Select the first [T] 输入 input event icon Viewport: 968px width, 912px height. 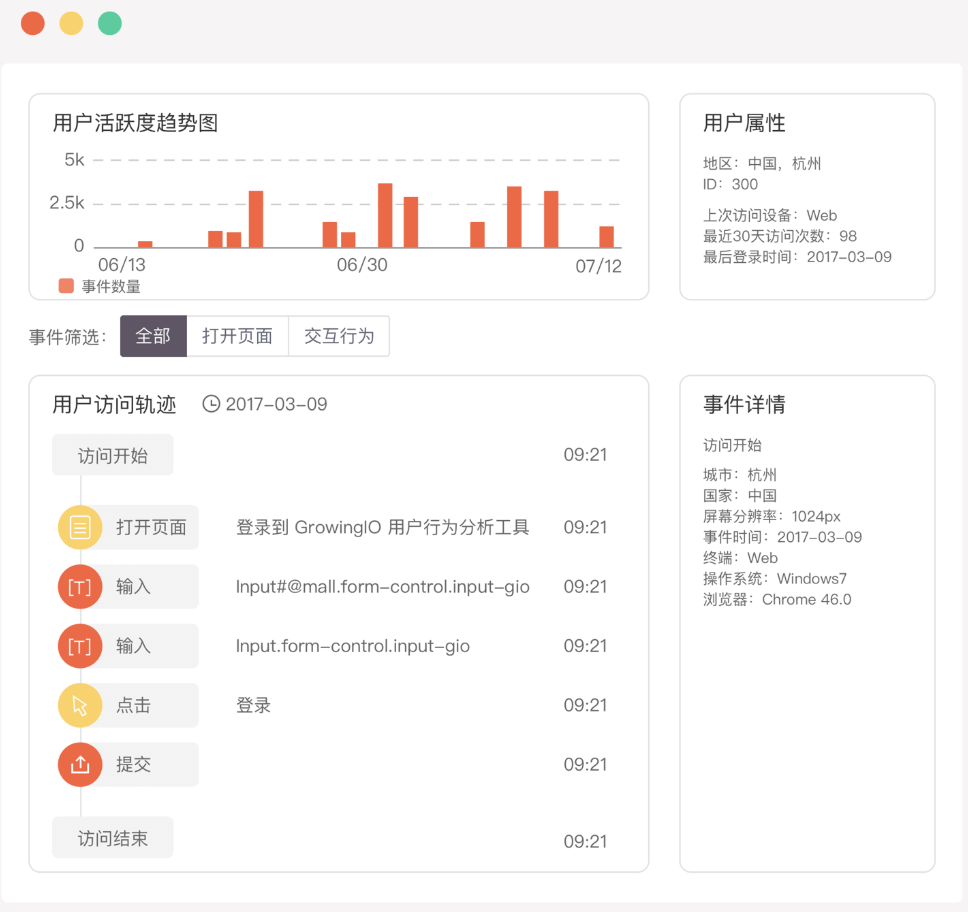(x=80, y=587)
